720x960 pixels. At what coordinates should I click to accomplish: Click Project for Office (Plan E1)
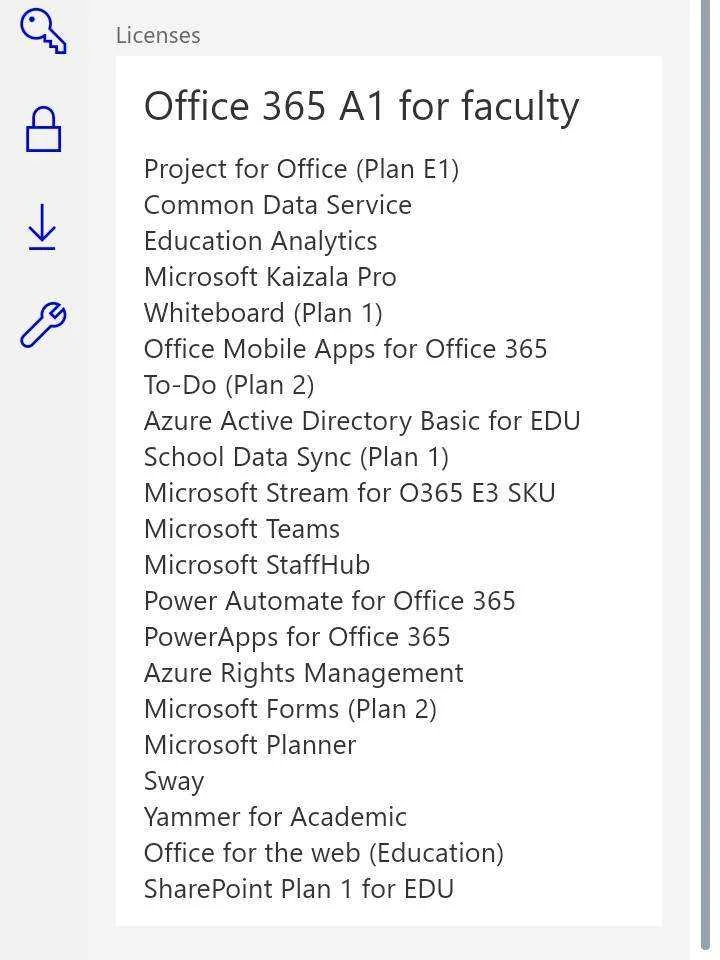[301, 170]
